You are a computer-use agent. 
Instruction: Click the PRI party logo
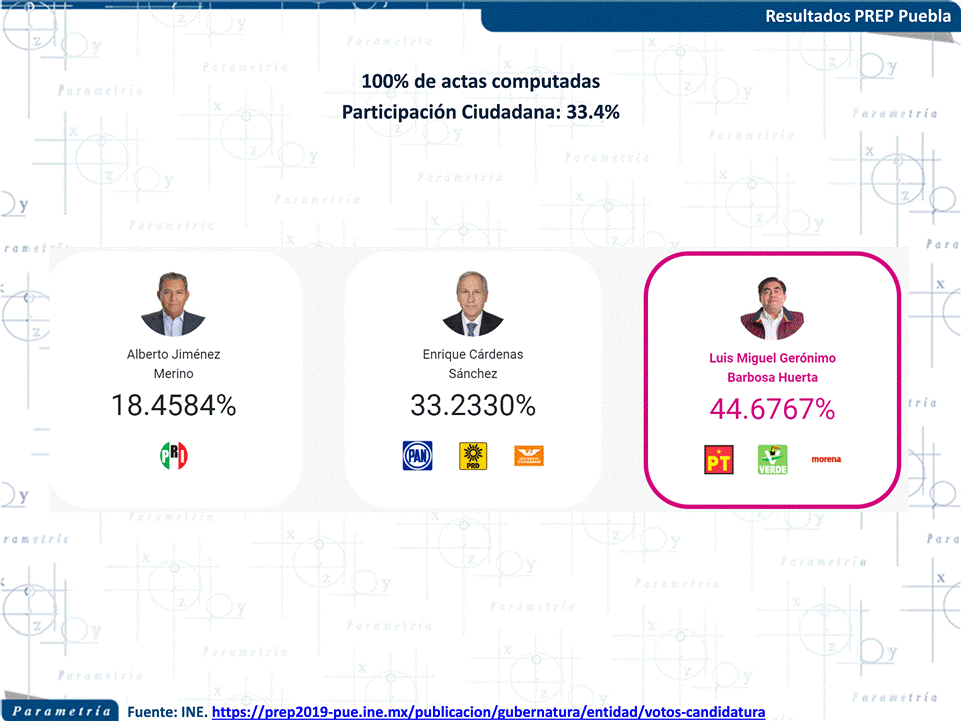[173, 456]
